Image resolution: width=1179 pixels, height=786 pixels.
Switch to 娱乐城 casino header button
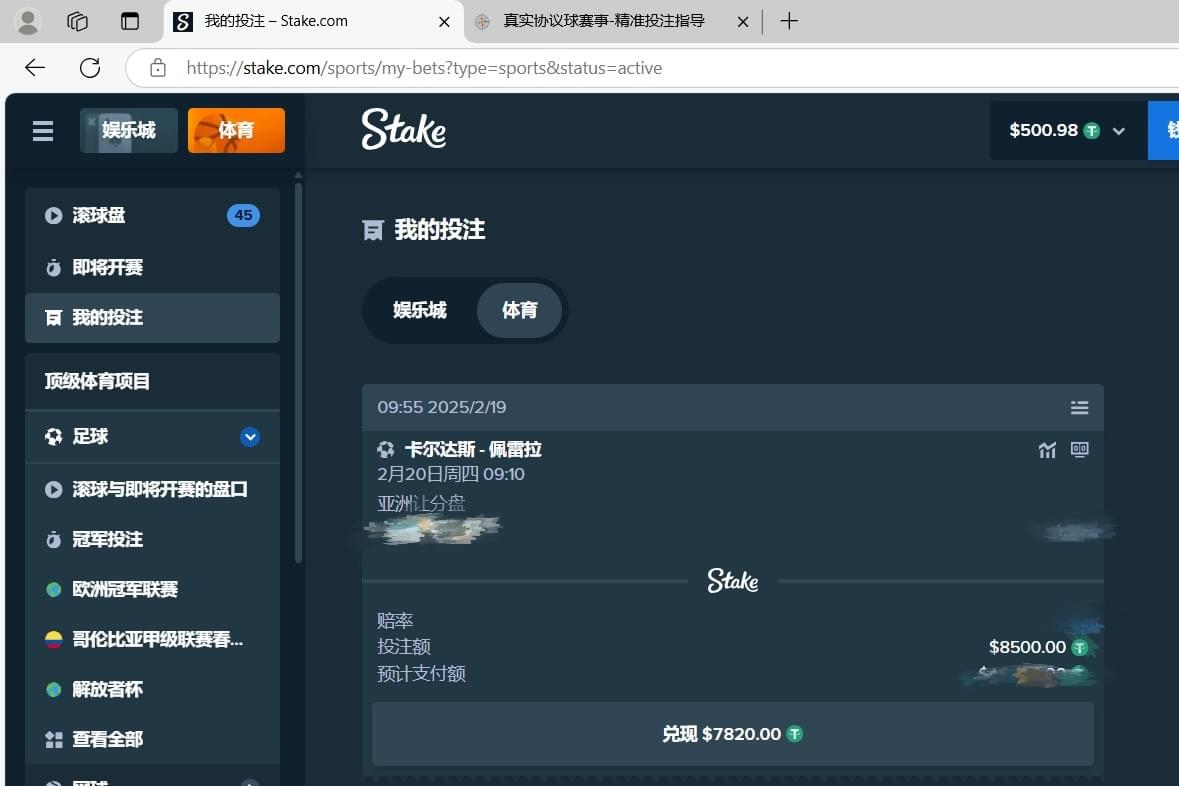point(129,130)
